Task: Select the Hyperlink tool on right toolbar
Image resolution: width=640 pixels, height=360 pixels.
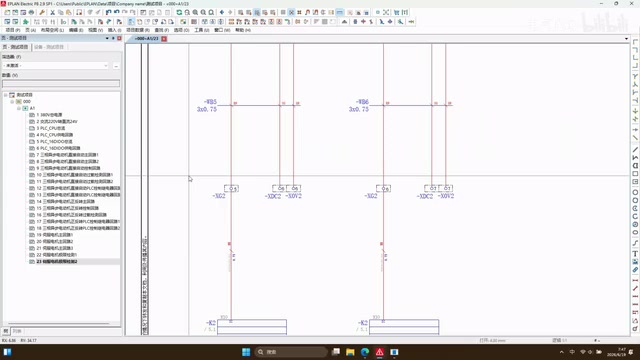Action: [x=635, y=270]
